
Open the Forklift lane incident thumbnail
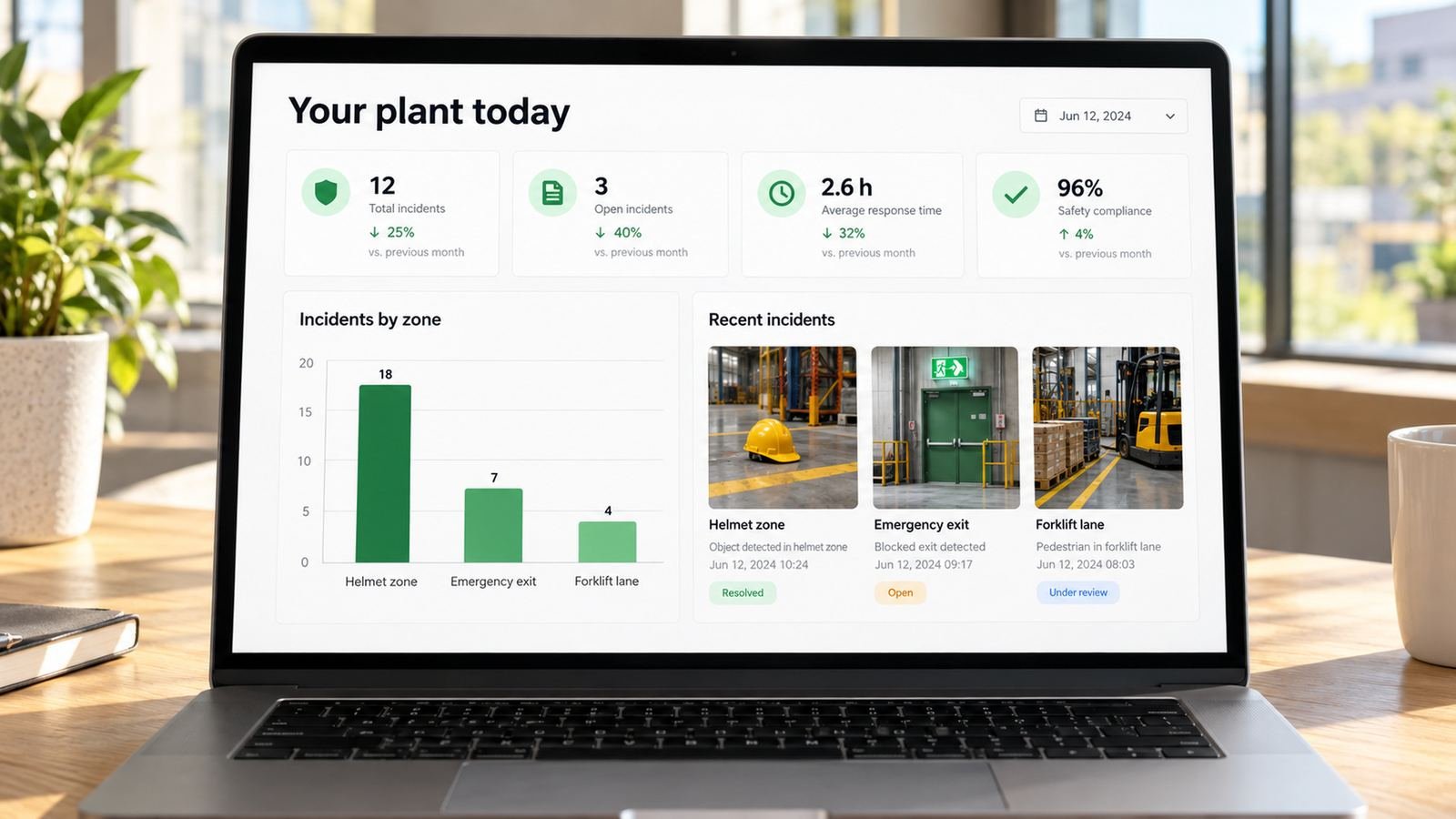pyautogui.click(x=1108, y=427)
